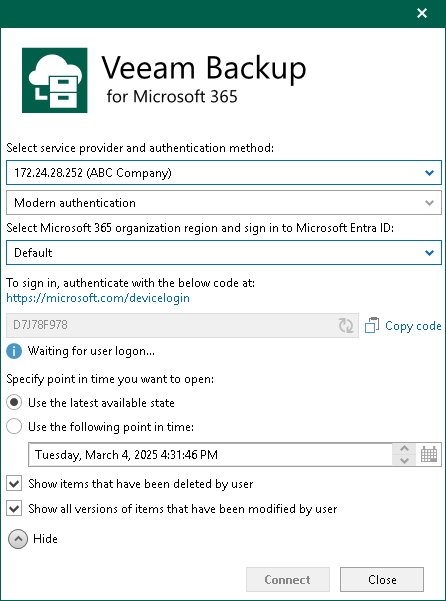This screenshot has width=446, height=601.
Task: Expand the Modern authentication dropdown
Action: pos(224,202)
